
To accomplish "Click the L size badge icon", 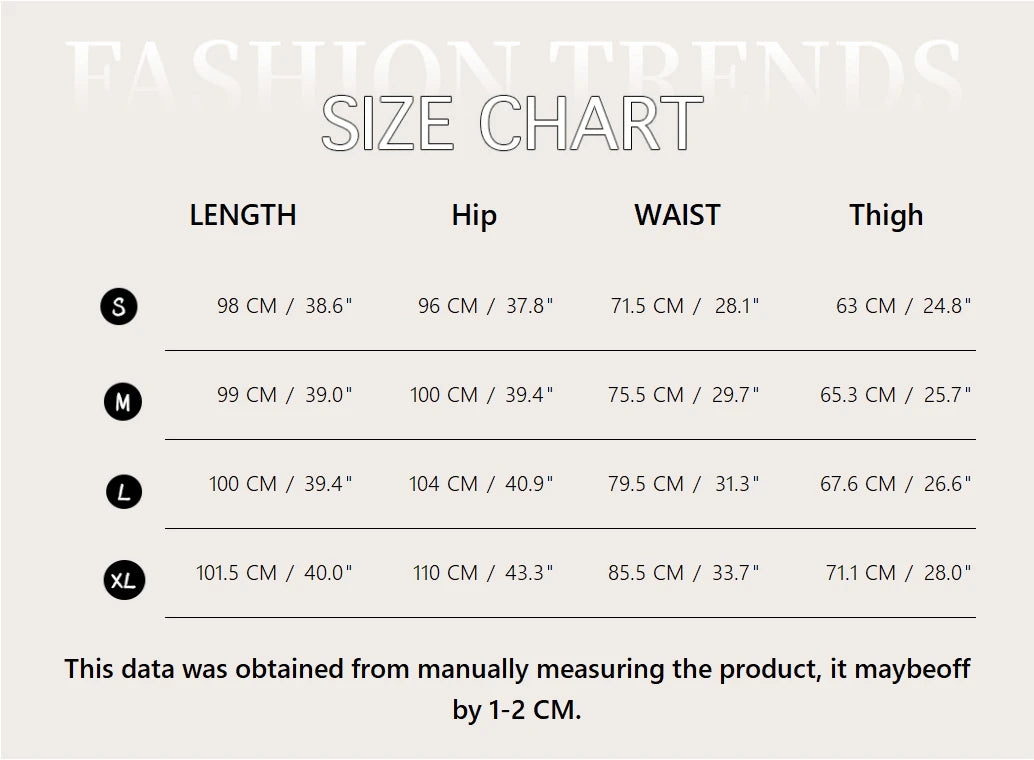I will (x=123, y=492).
